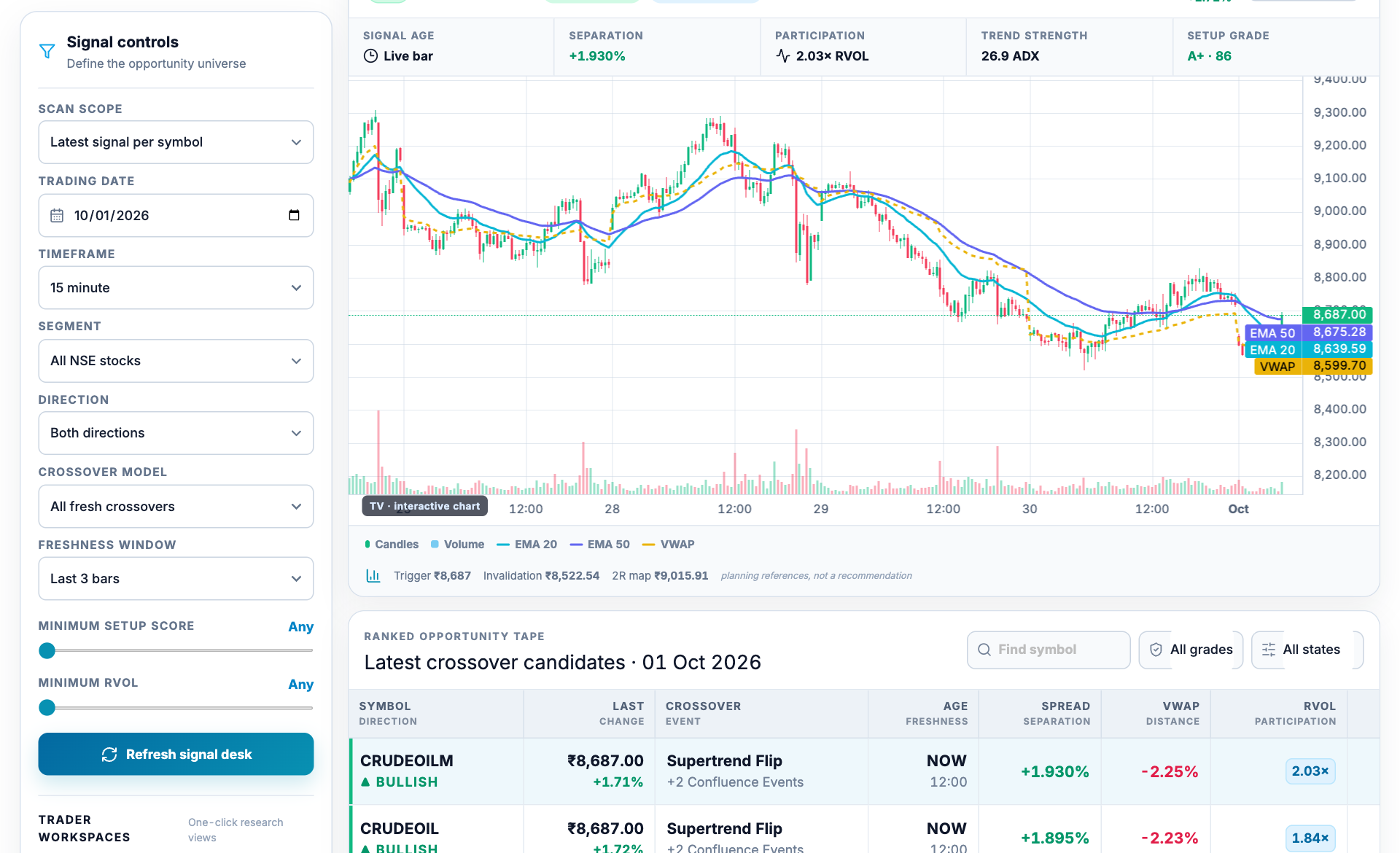The image size is (1400, 853).
Task: Expand the Segment All NSE stocks dropdown
Action: 176,361
